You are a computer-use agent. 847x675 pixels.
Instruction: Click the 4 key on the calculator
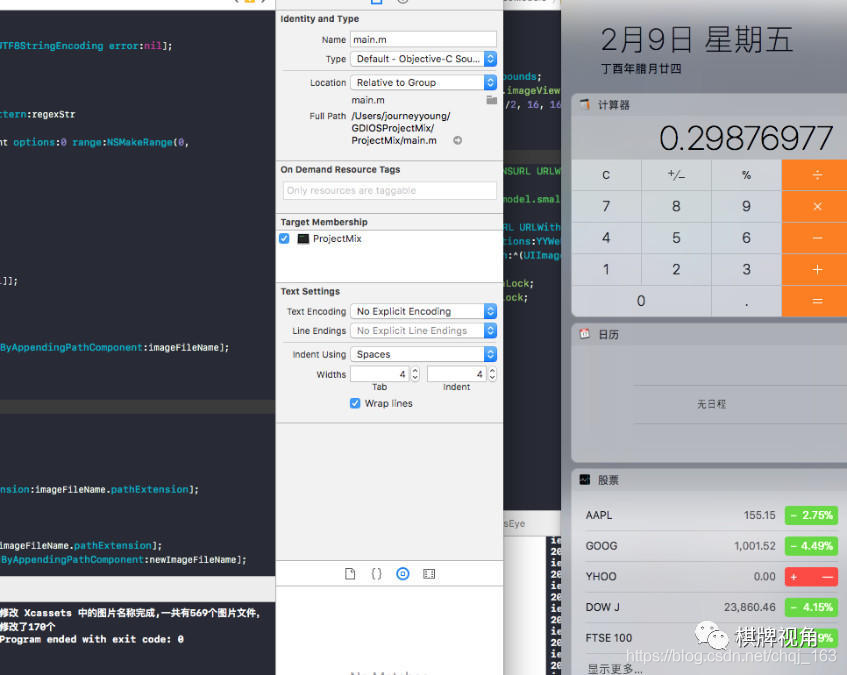606,238
